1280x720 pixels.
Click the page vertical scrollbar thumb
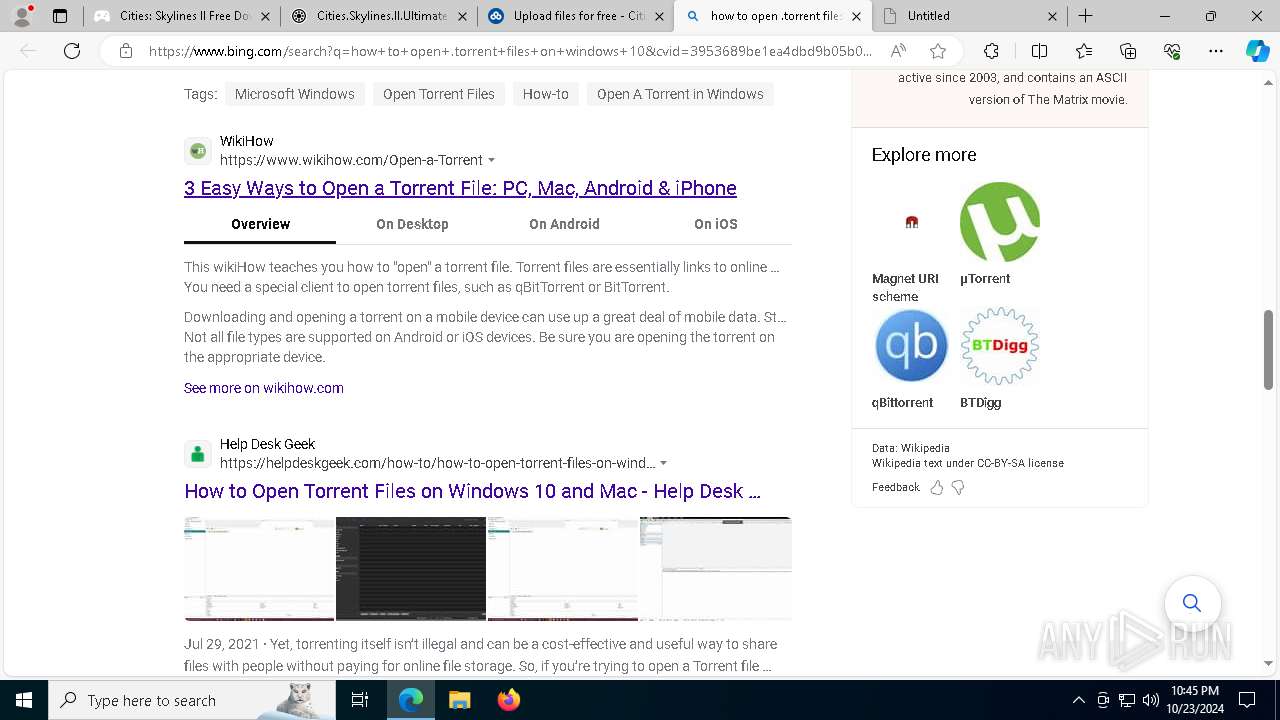point(1268,350)
